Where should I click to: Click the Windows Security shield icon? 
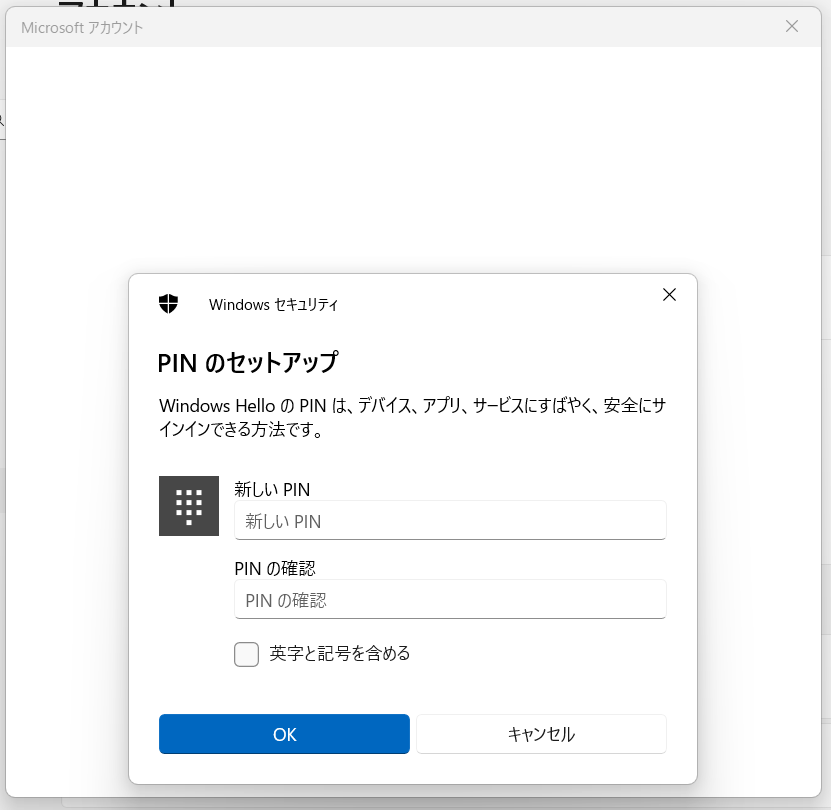tap(168, 304)
